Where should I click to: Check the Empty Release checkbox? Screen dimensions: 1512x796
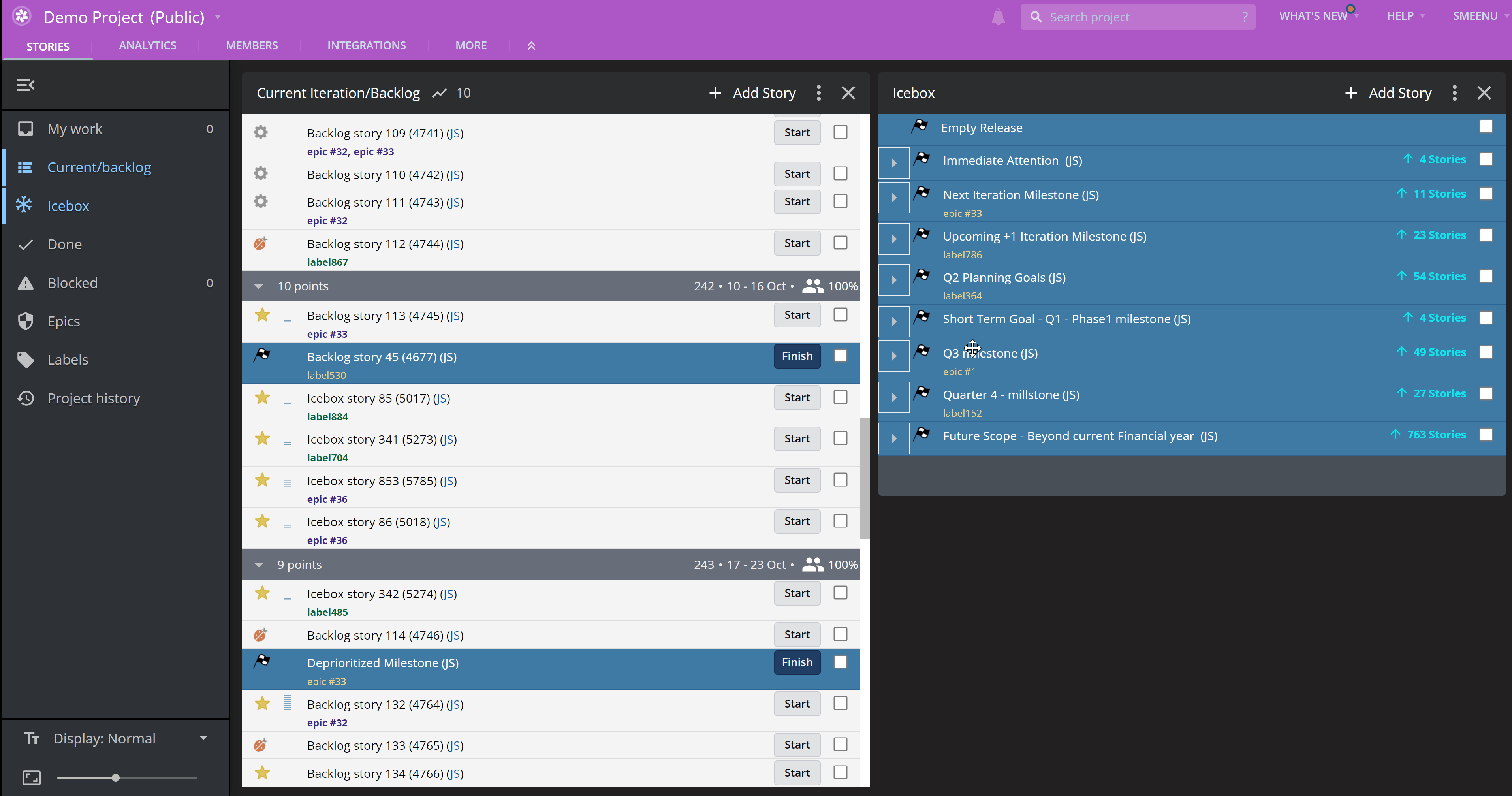(1486, 126)
